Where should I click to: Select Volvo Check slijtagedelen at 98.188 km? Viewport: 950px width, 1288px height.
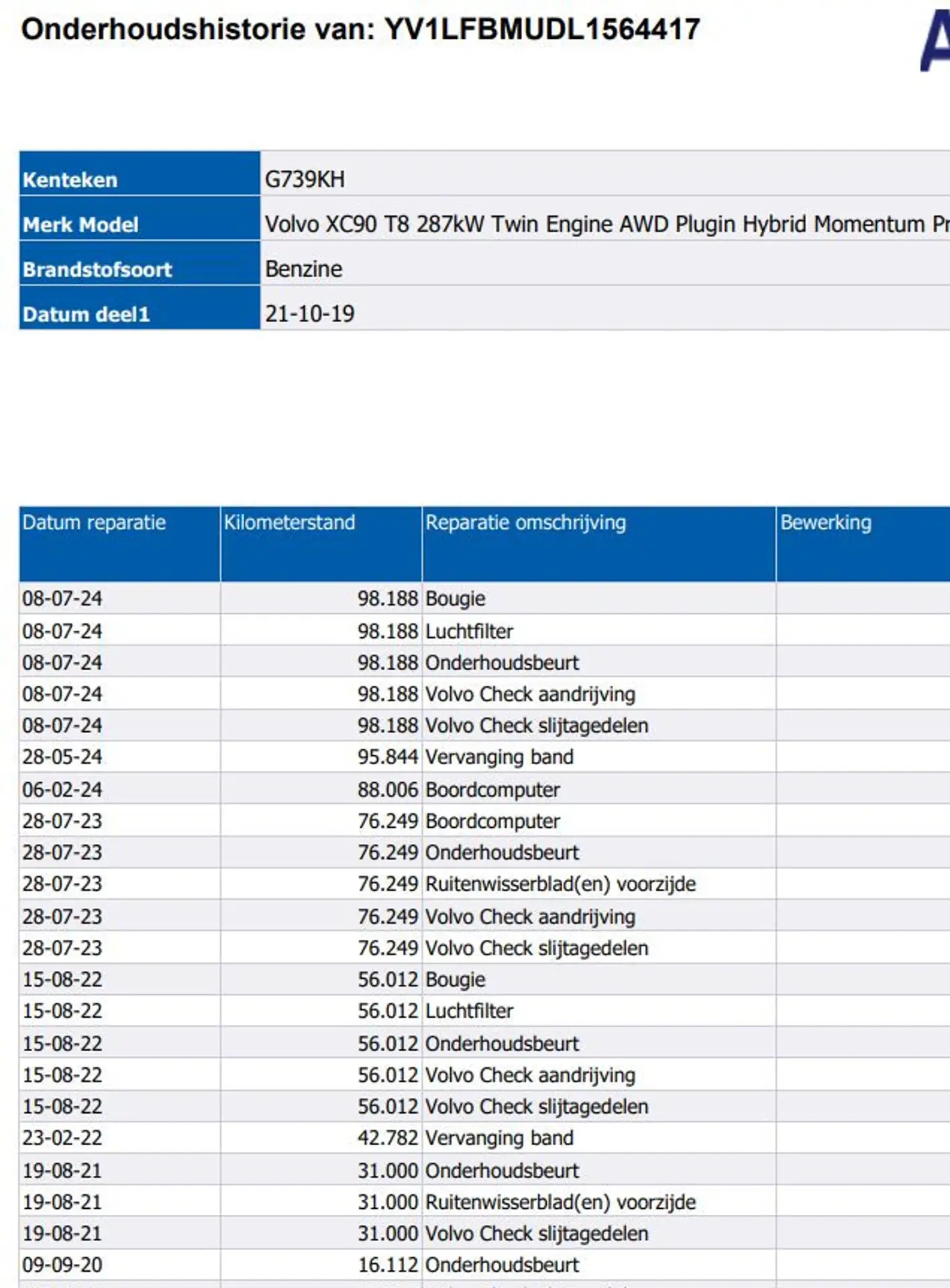click(537, 725)
